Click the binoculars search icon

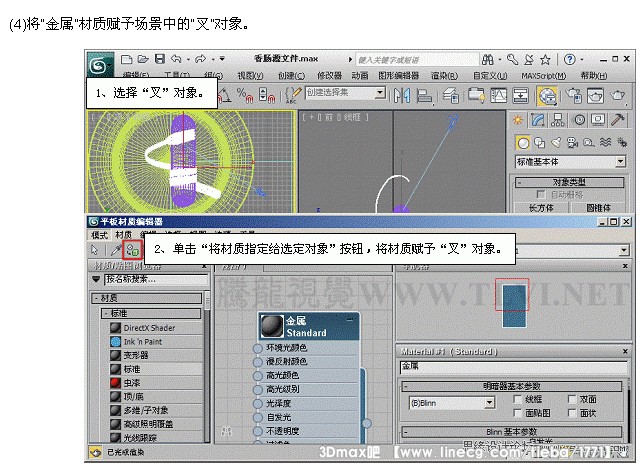[x=488, y=60]
